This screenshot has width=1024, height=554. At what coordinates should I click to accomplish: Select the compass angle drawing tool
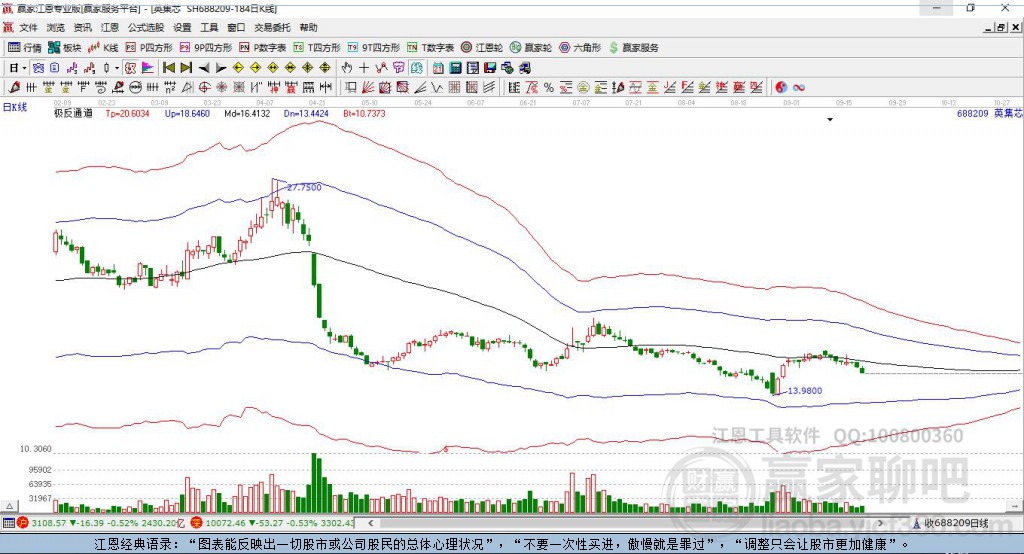pyautogui.click(x=187, y=87)
